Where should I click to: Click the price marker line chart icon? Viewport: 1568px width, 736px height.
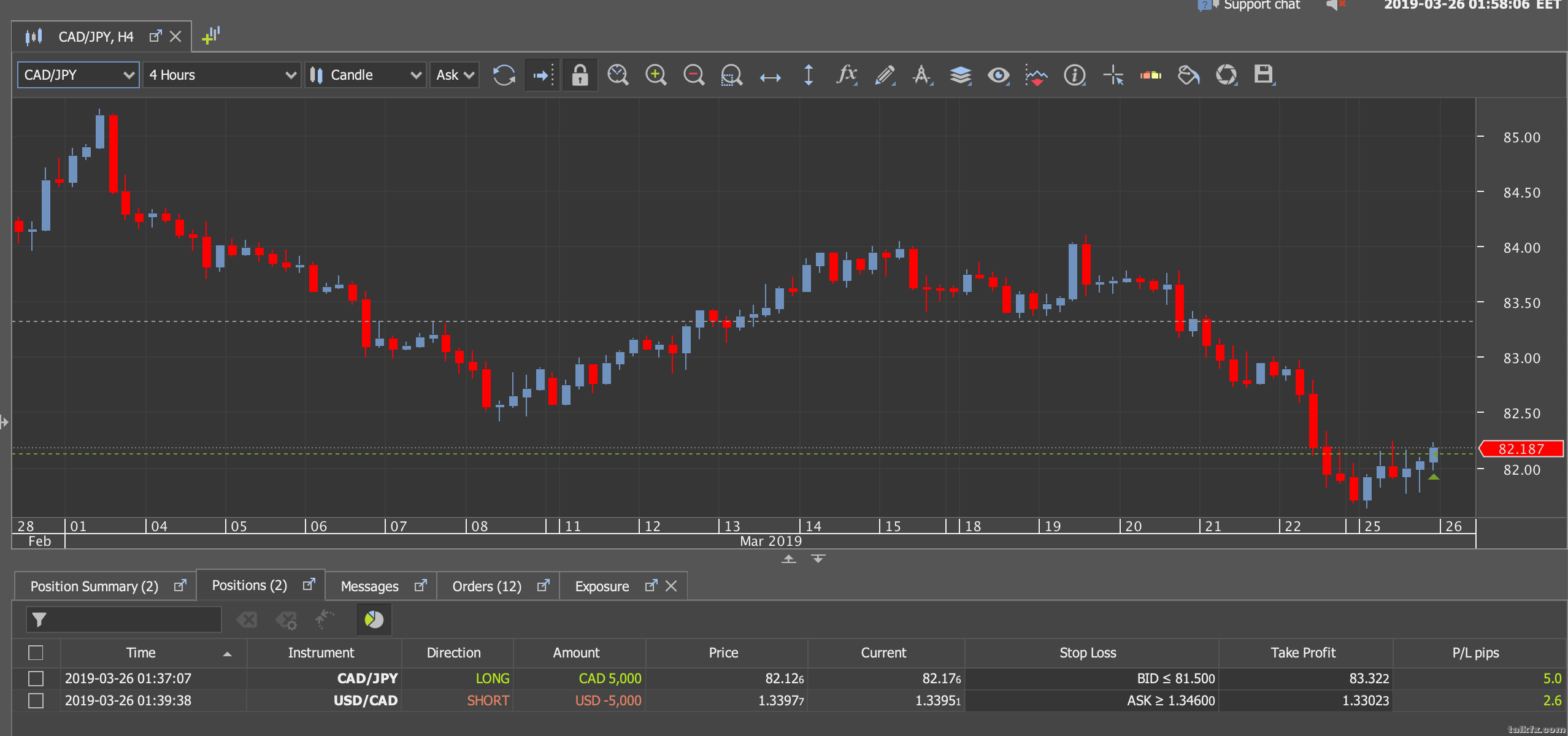(x=1036, y=75)
